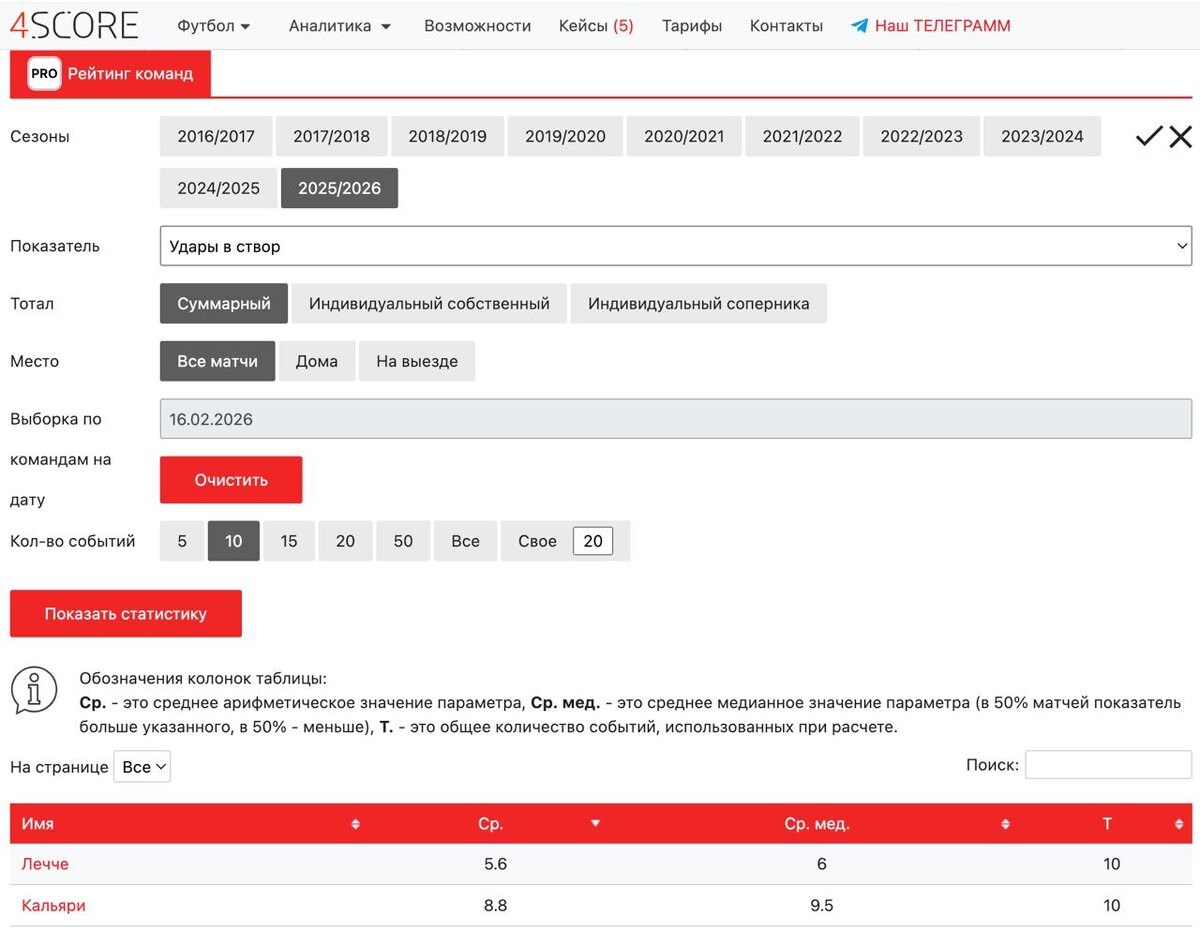Set event count to 50
Image resolution: width=1200 pixels, height=932 pixels.
[403, 541]
